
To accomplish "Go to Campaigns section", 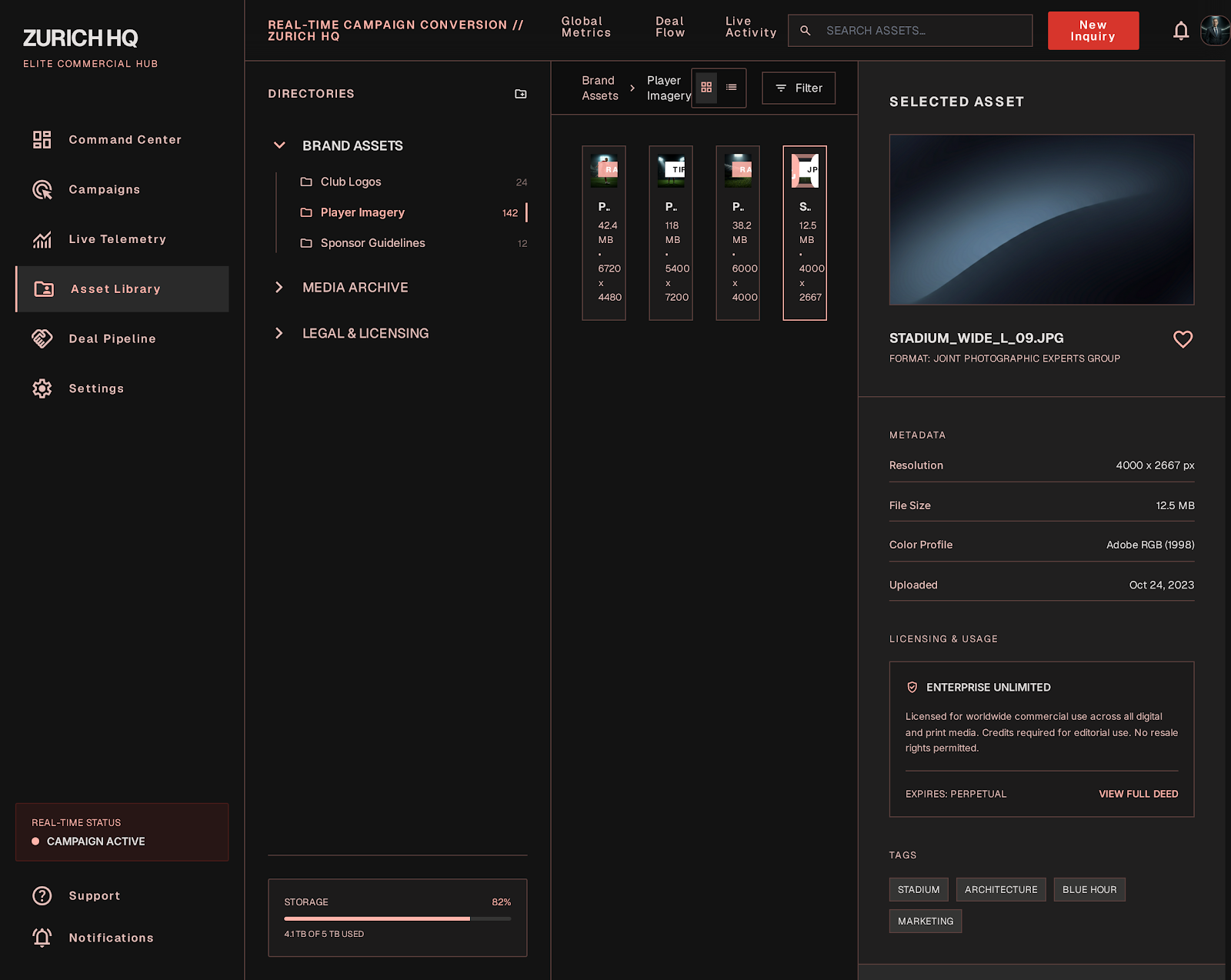I will click(122, 189).
